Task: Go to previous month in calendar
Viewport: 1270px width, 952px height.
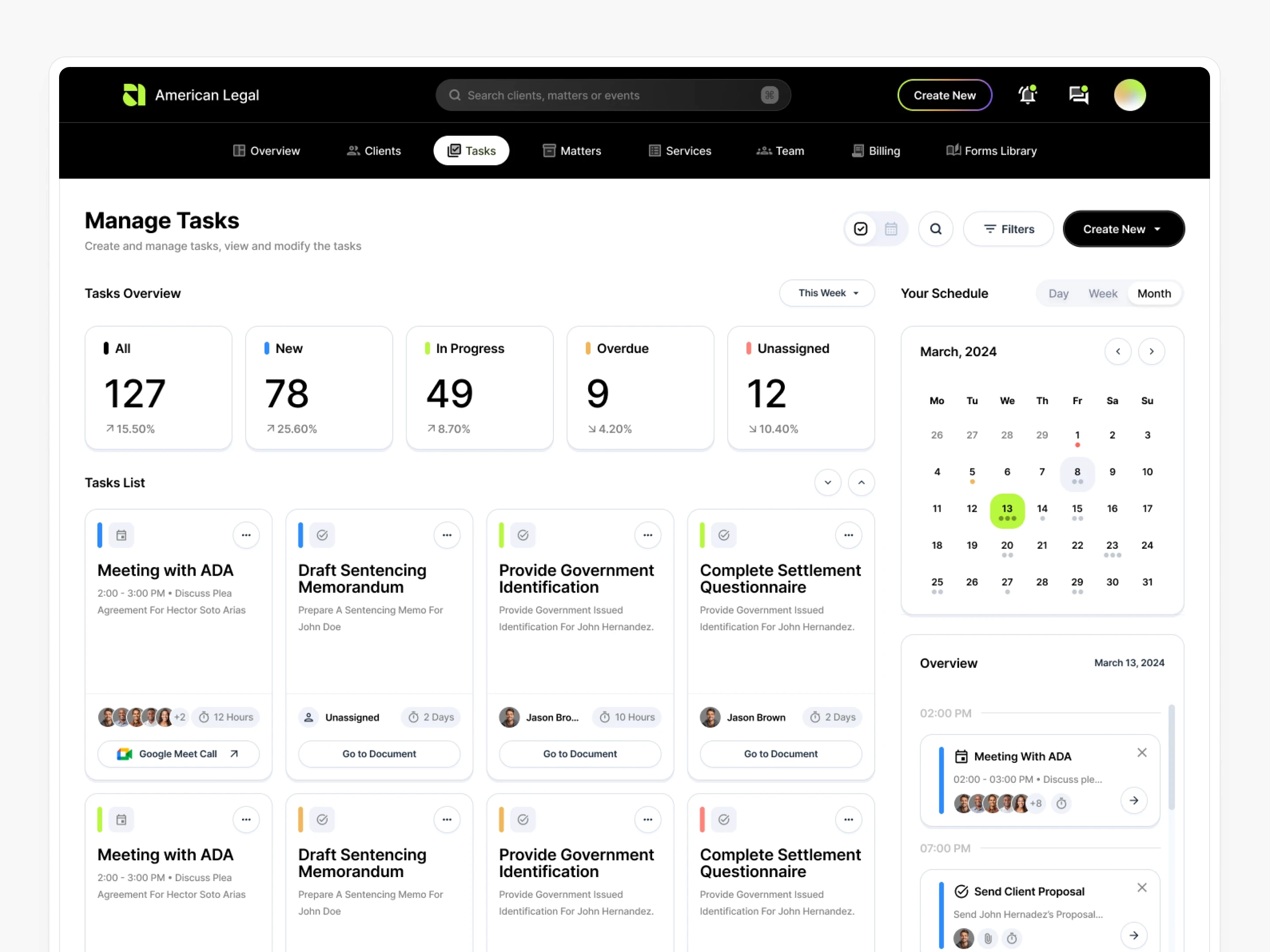Action: point(1117,351)
